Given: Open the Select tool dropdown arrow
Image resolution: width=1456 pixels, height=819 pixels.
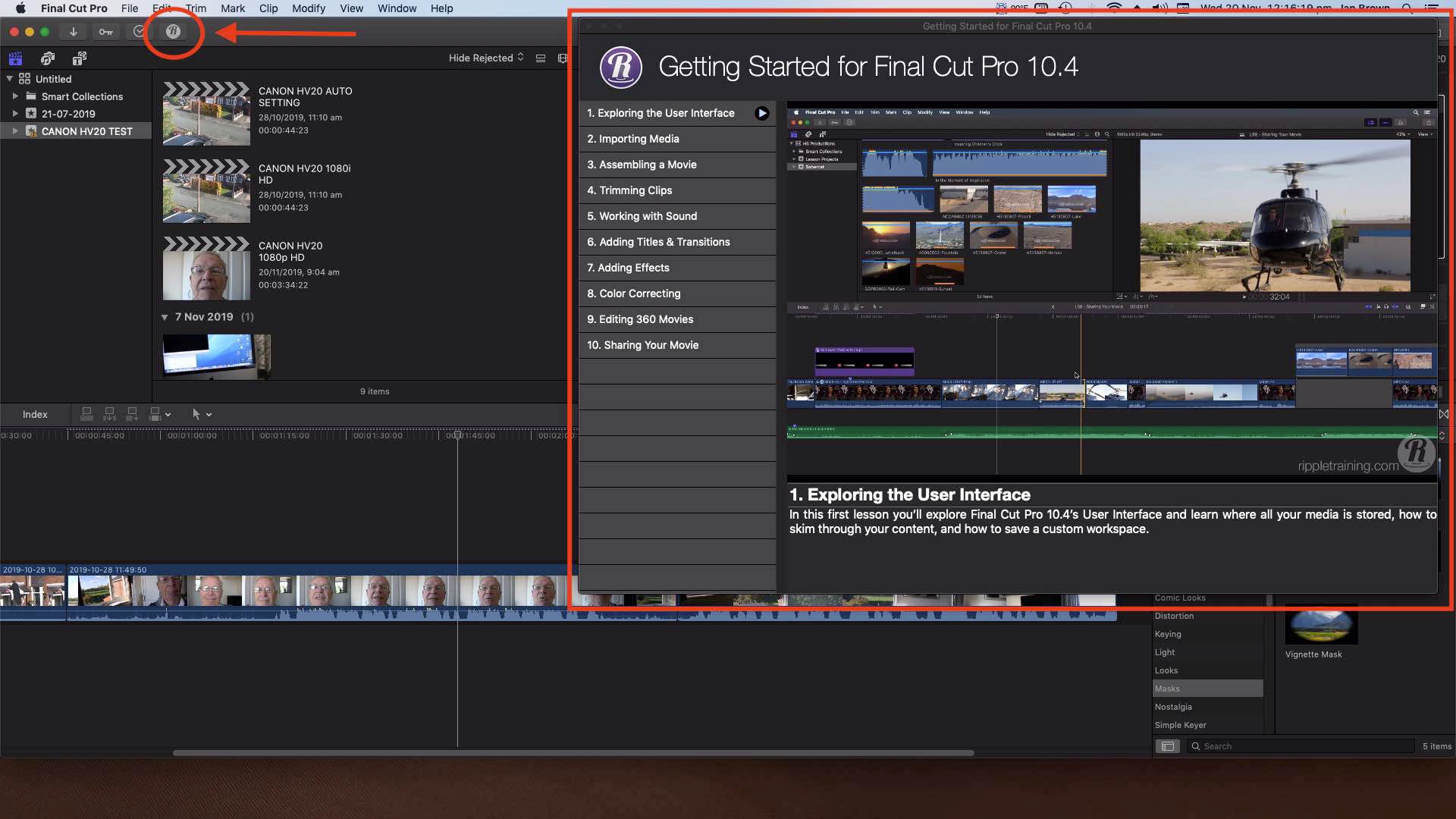Looking at the screenshot, I should [x=209, y=415].
